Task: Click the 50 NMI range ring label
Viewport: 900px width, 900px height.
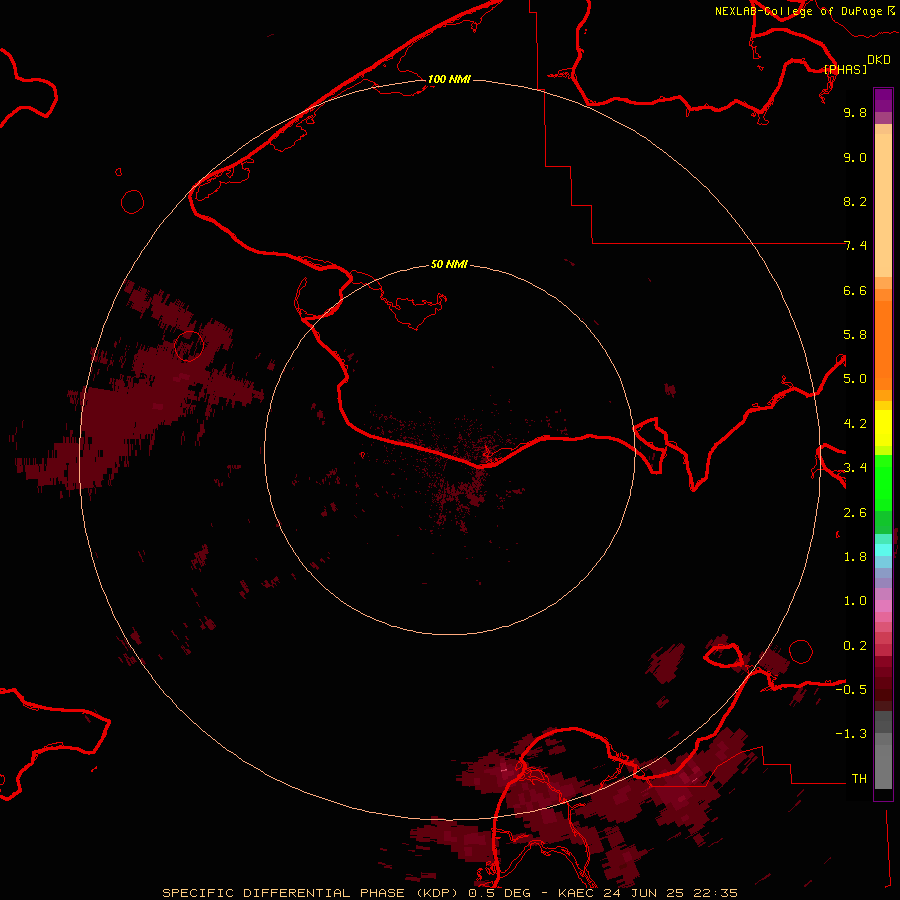Action: [449, 264]
